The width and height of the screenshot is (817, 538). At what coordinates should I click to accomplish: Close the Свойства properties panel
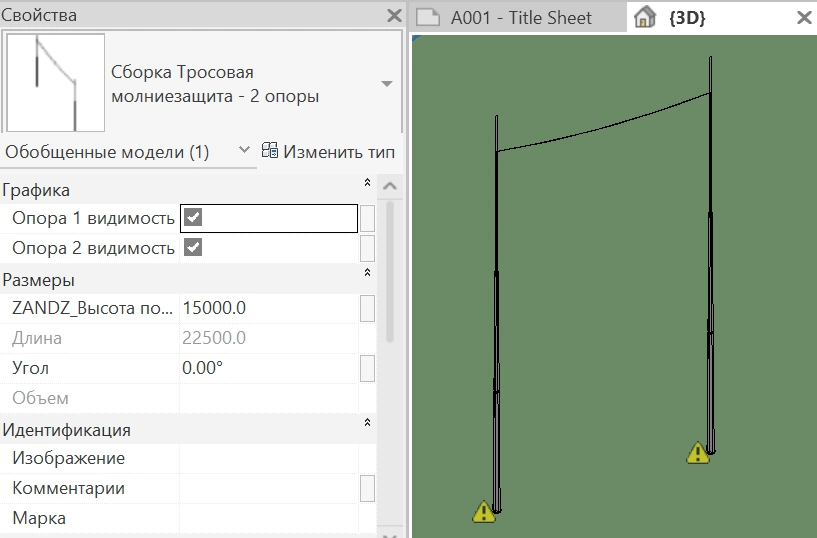(x=394, y=16)
